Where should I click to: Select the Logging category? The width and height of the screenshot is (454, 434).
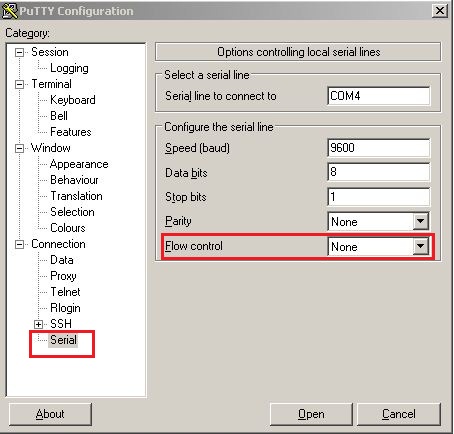pos(69,68)
